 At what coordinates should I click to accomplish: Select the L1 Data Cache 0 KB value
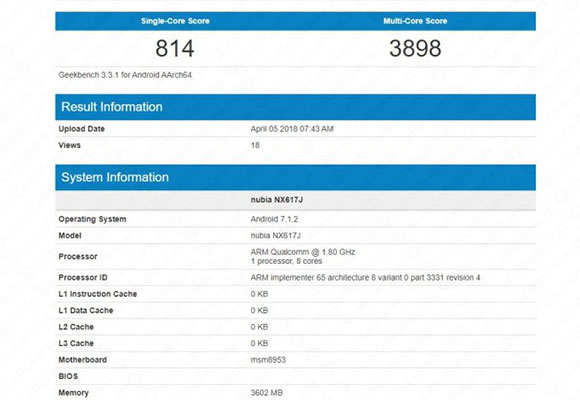(x=259, y=310)
